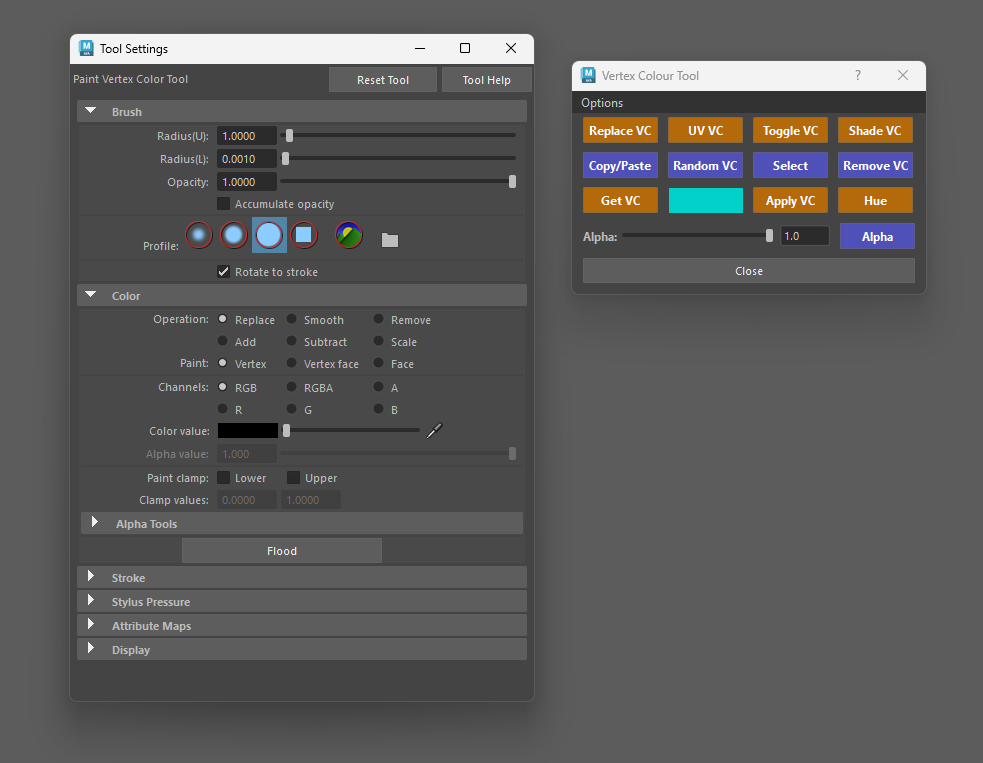This screenshot has height=763, width=983.
Task: Open the cyan color swatch
Action: click(705, 201)
